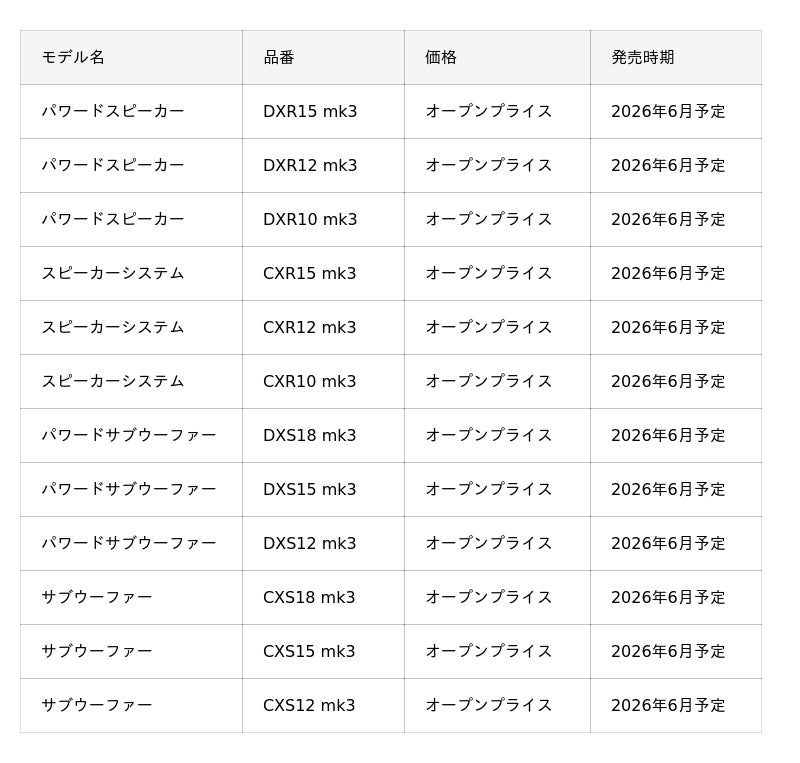Click the 品番 column header
The image size is (800, 763).
click(279, 58)
